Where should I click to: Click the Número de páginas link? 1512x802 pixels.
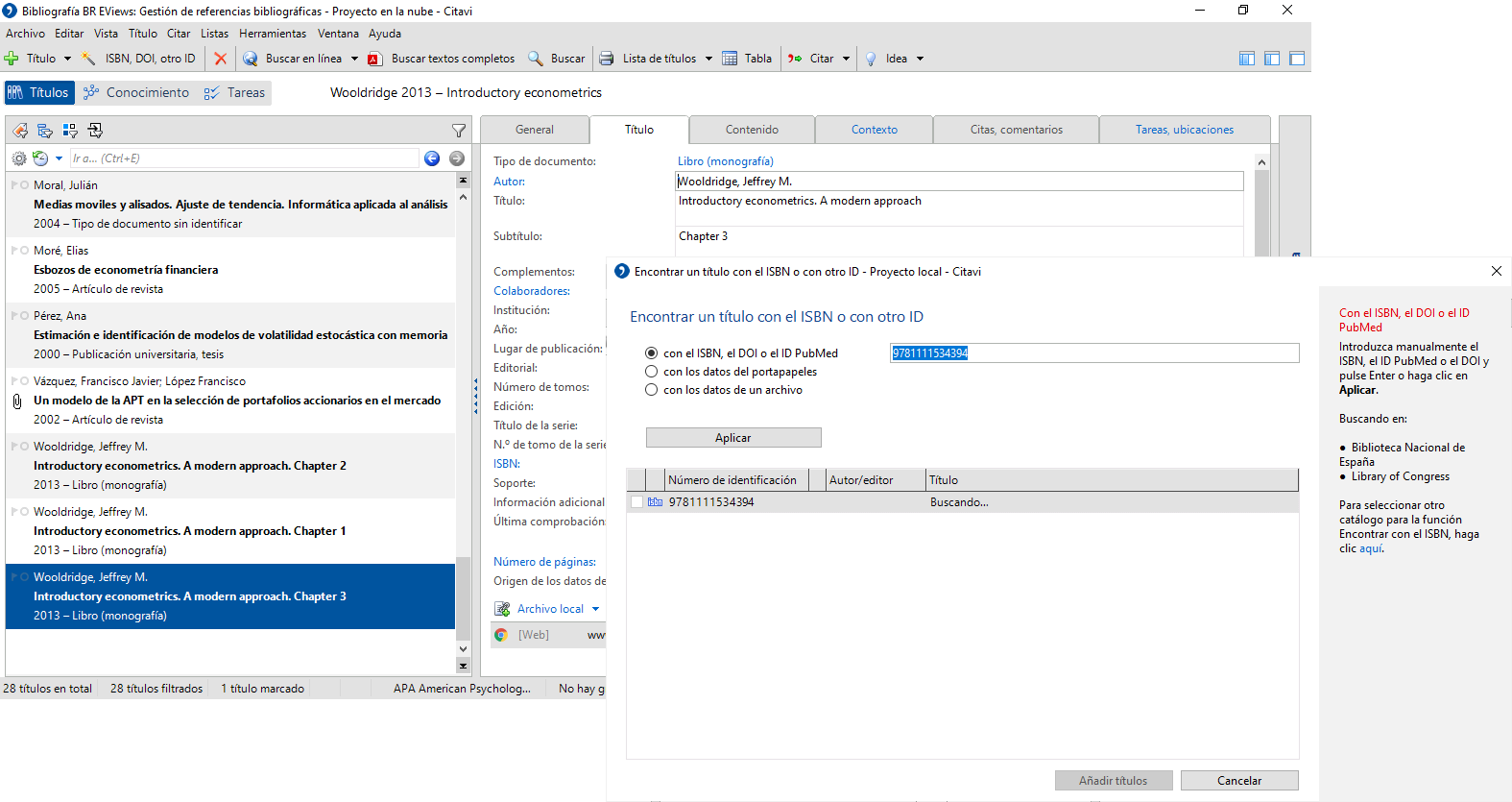pyautogui.click(x=544, y=562)
